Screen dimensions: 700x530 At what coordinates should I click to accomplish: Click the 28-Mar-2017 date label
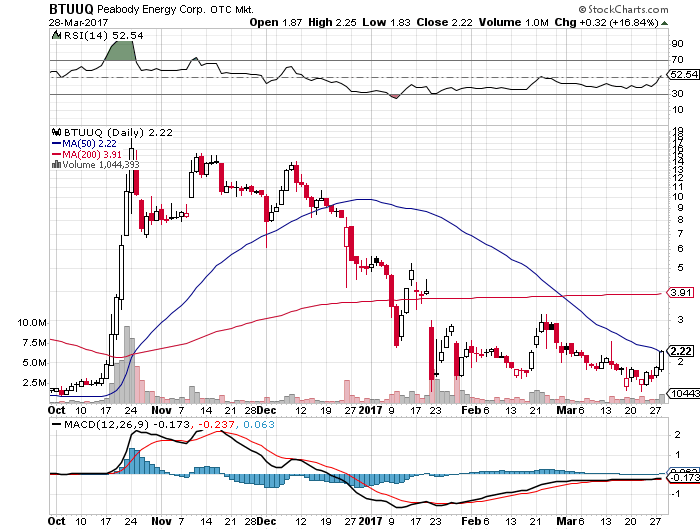78,22
